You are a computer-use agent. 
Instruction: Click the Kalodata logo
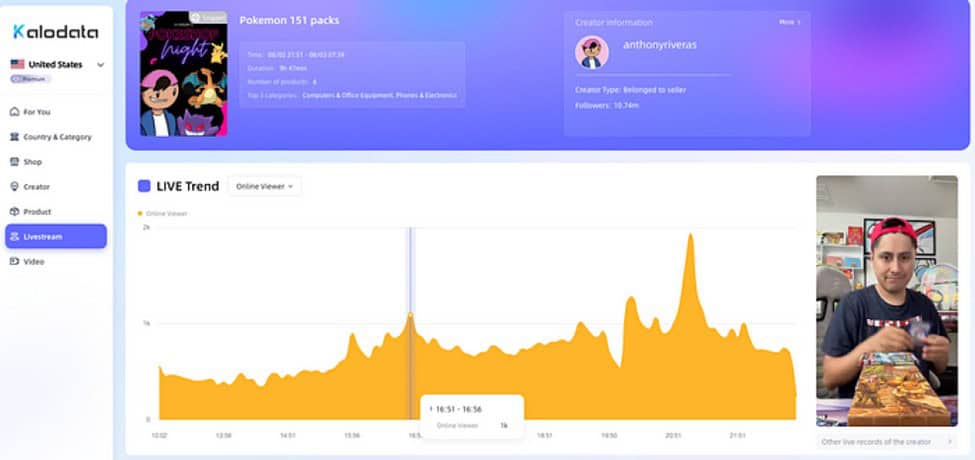pos(55,32)
